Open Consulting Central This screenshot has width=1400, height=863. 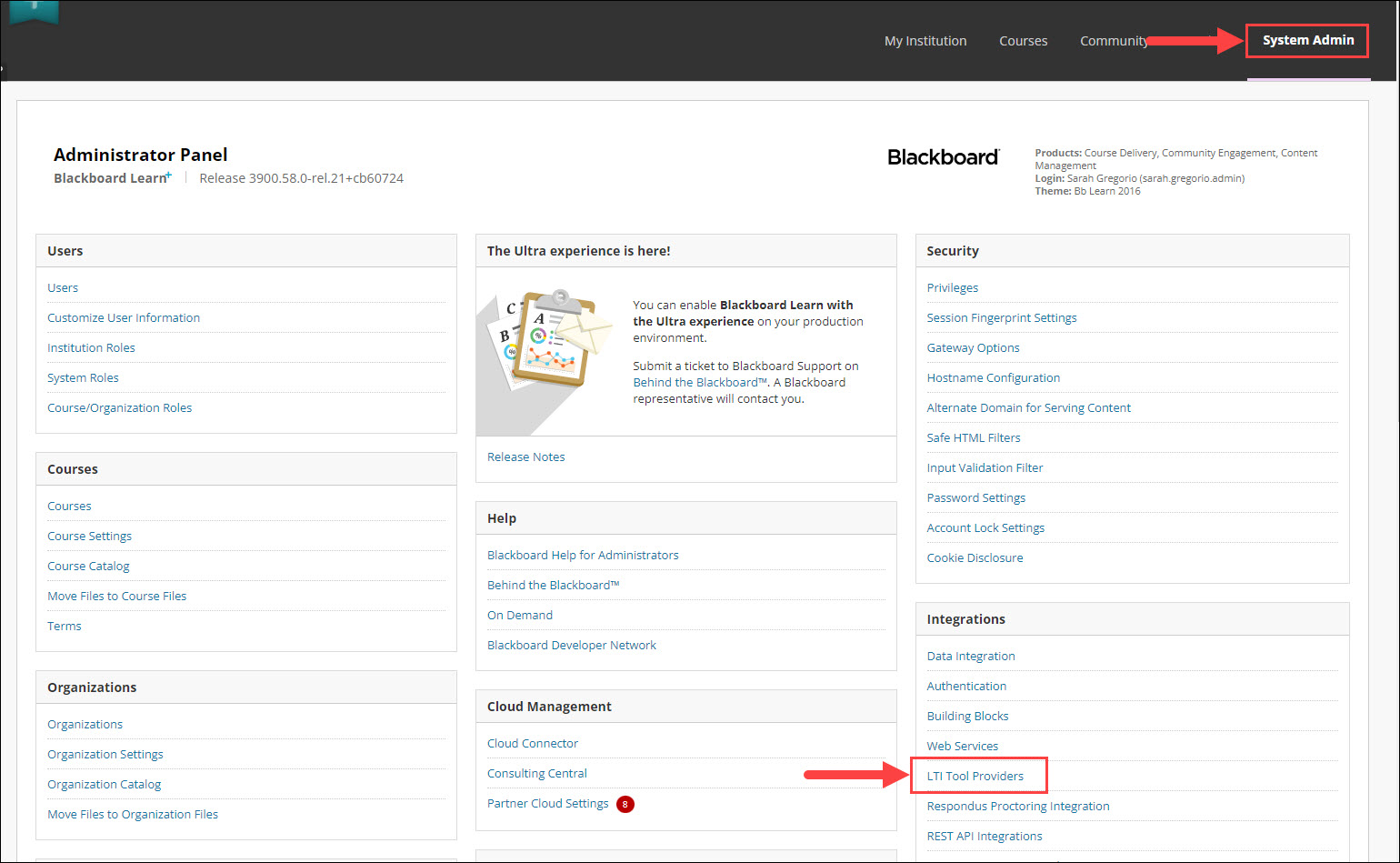(537, 773)
